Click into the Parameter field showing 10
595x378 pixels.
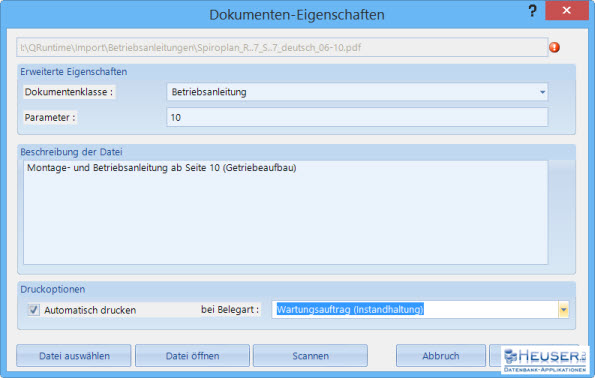357,117
